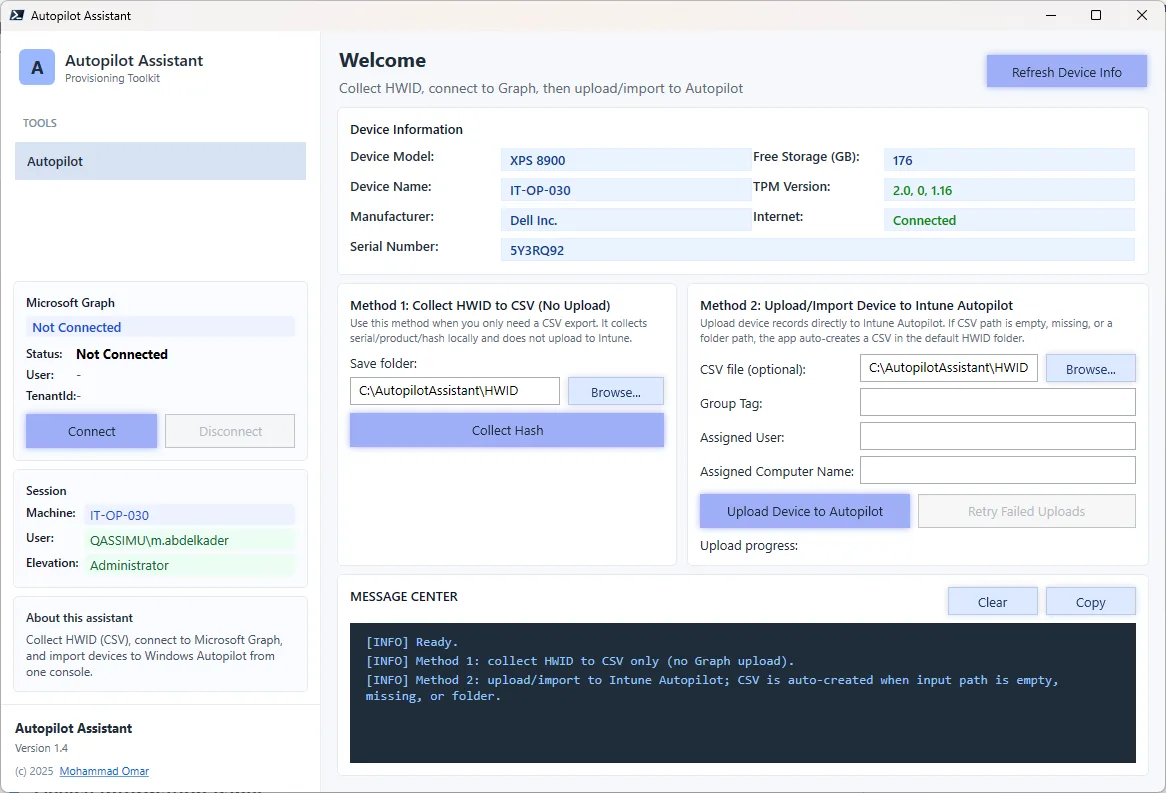Screen dimensions: 1166x793
Task: Copy the Message Center log
Action: point(1090,602)
